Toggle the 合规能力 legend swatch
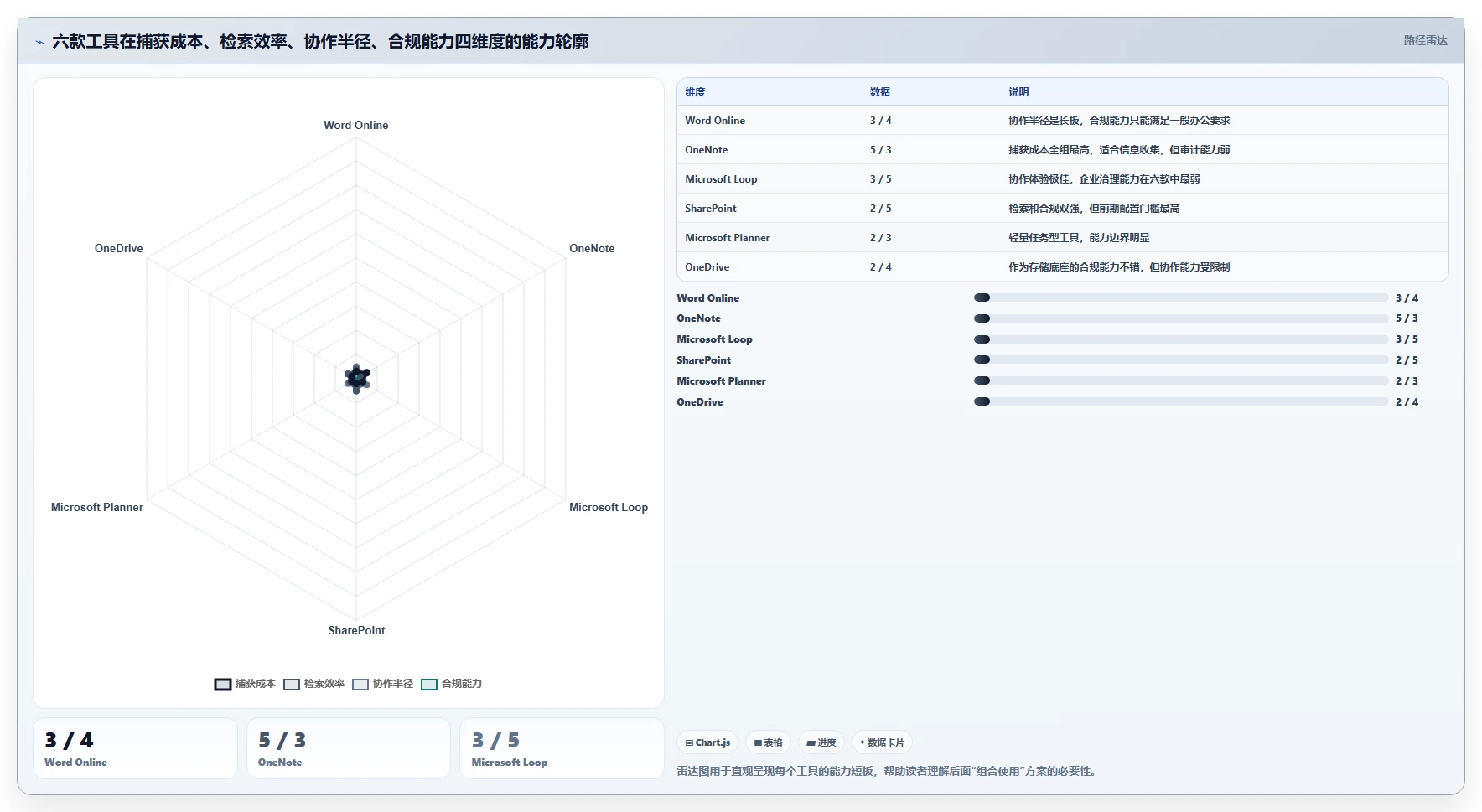The image size is (1482, 812). pyautogui.click(x=428, y=685)
